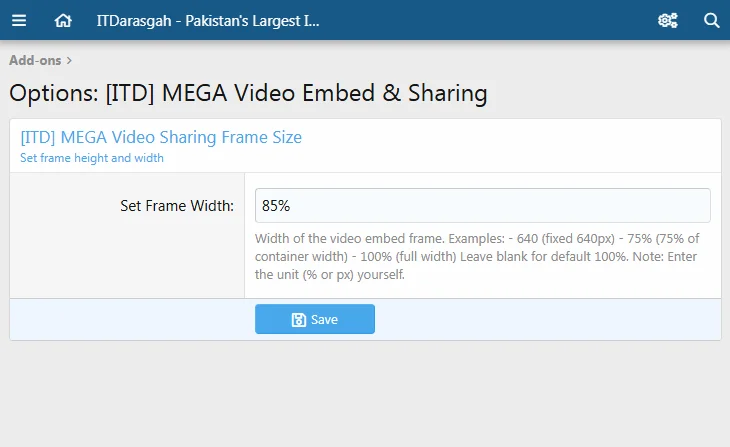Image resolution: width=730 pixels, height=447 pixels.
Task: Click the "Set Frame Width:" label
Action: [177, 206]
